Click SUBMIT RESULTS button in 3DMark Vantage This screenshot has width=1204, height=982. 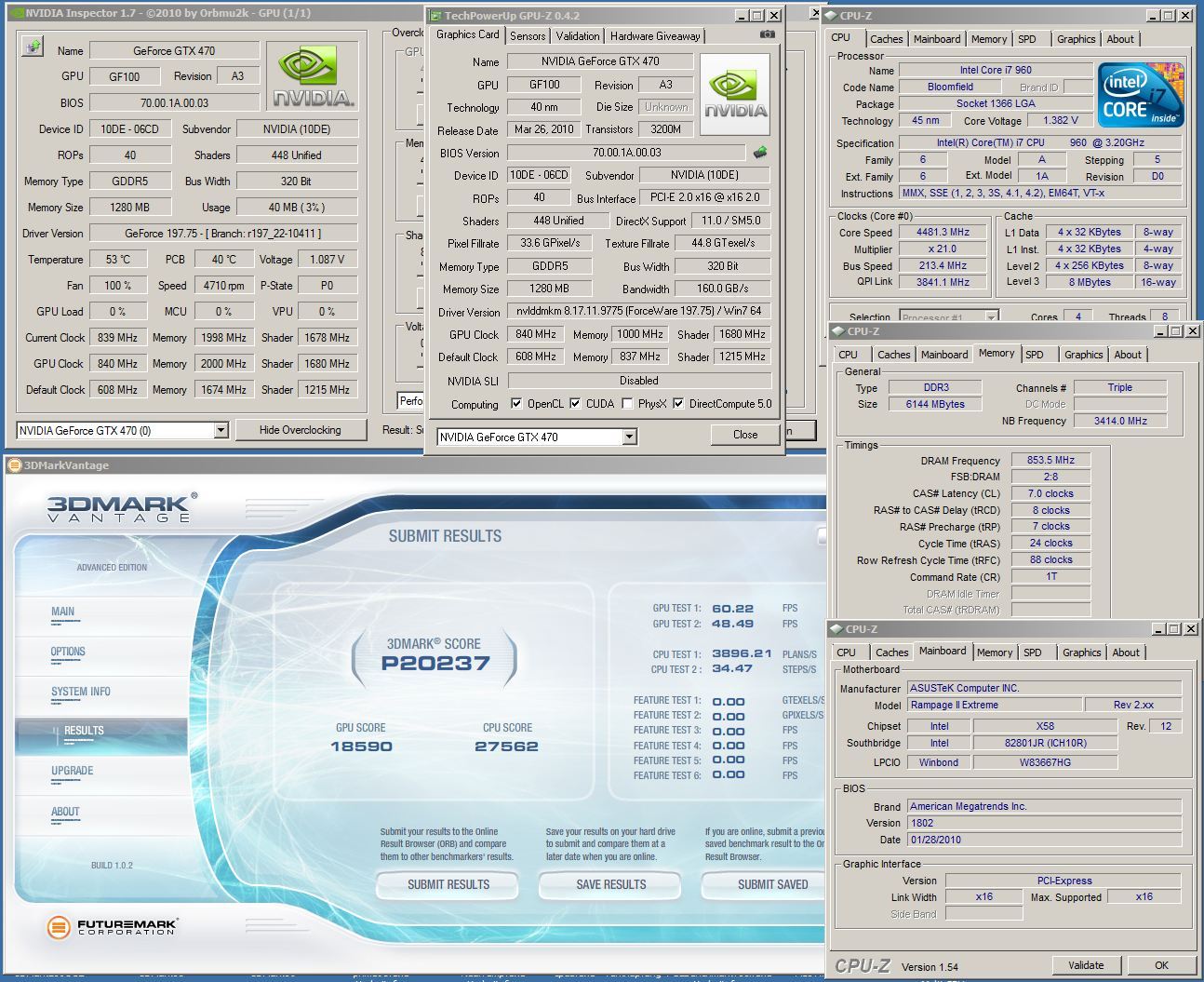click(448, 884)
